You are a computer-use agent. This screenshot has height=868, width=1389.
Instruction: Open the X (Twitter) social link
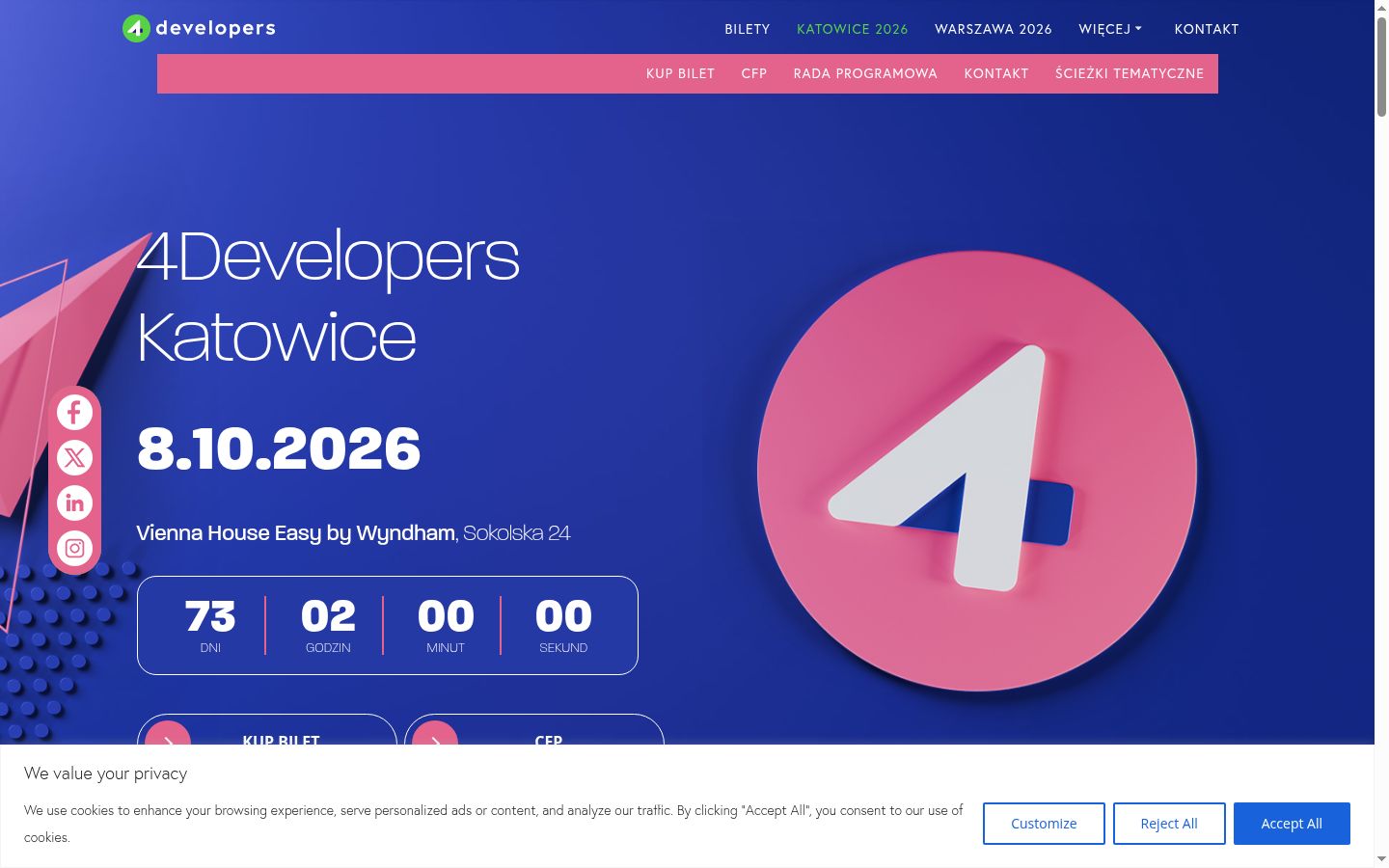pos(74,457)
